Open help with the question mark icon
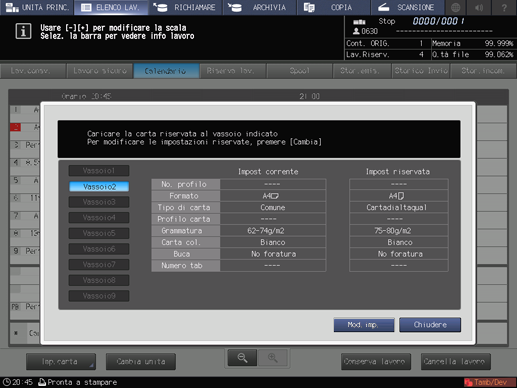The image size is (517, 388). (504, 7)
